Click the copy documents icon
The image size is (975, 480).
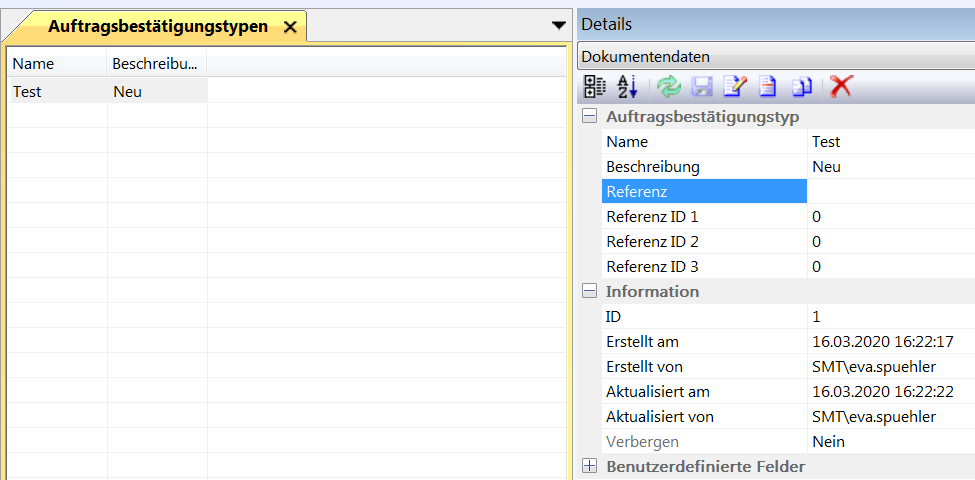(801, 87)
